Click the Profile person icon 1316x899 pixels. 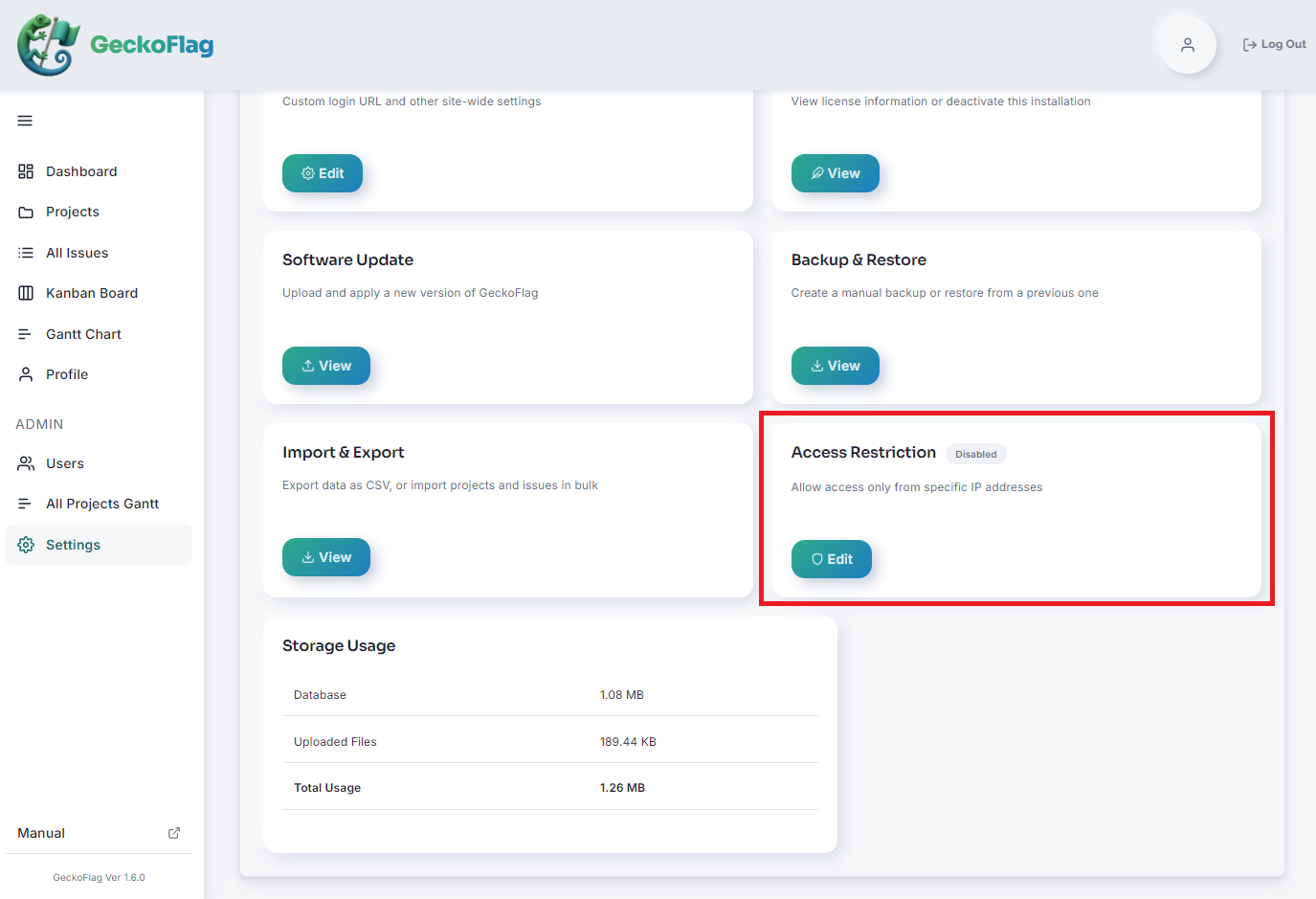coord(26,374)
